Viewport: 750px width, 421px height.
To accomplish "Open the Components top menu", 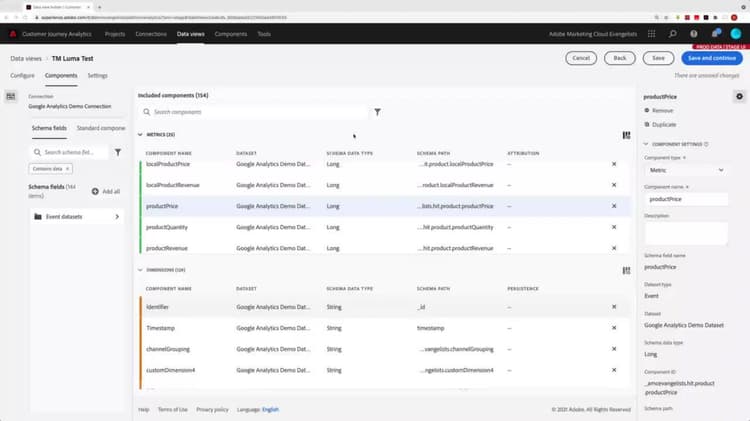I will coord(231,34).
